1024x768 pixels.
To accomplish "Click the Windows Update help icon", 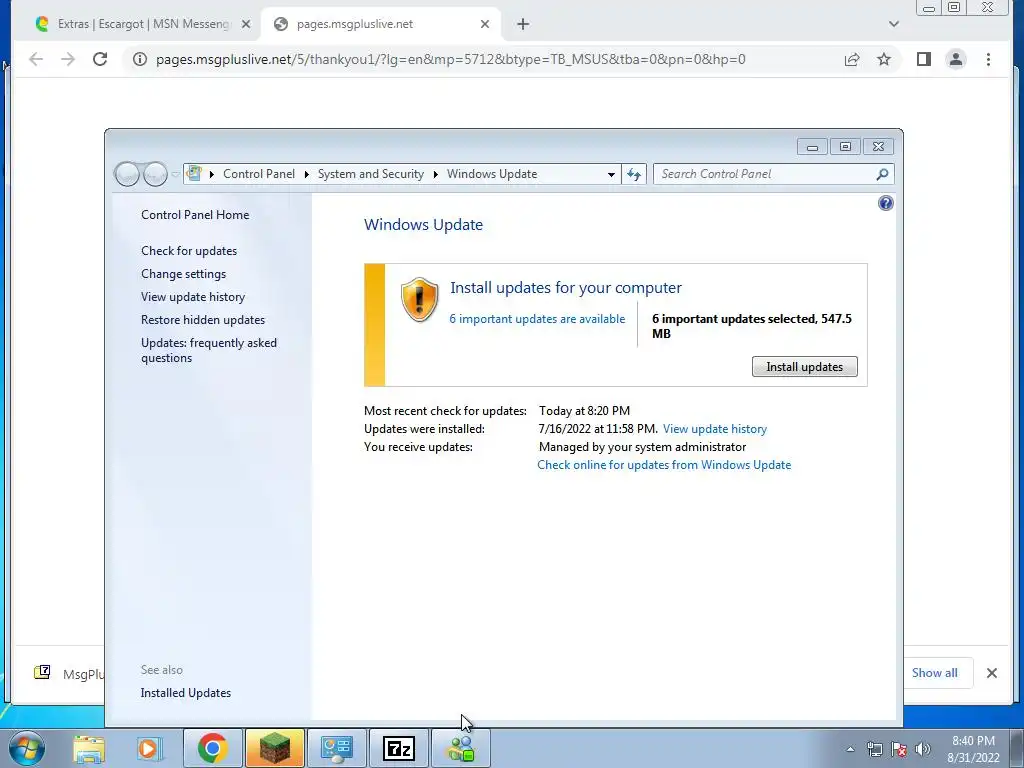I will point(886,203).
